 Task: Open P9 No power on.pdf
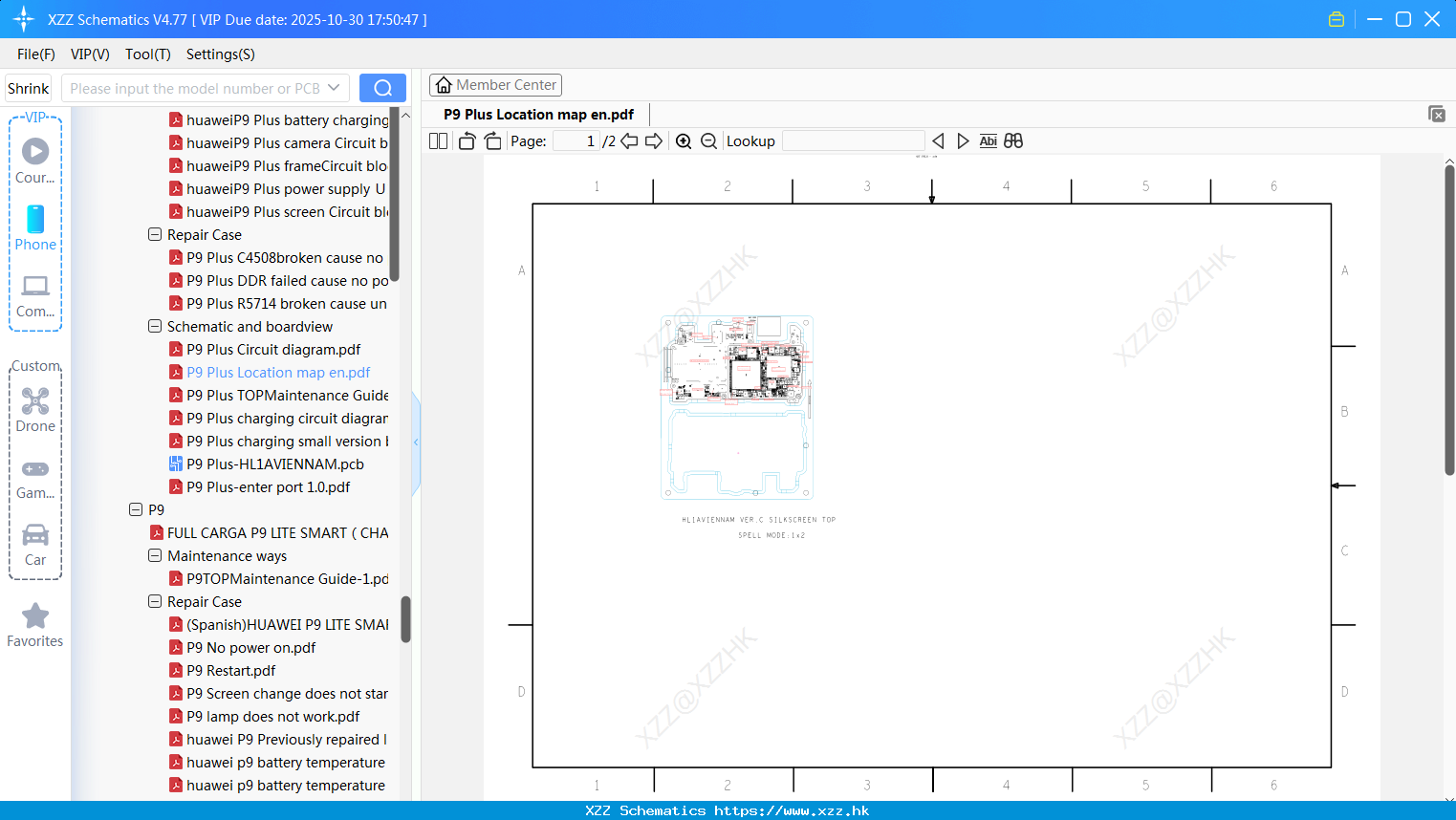pyautogui.click(x=251, y=648)
